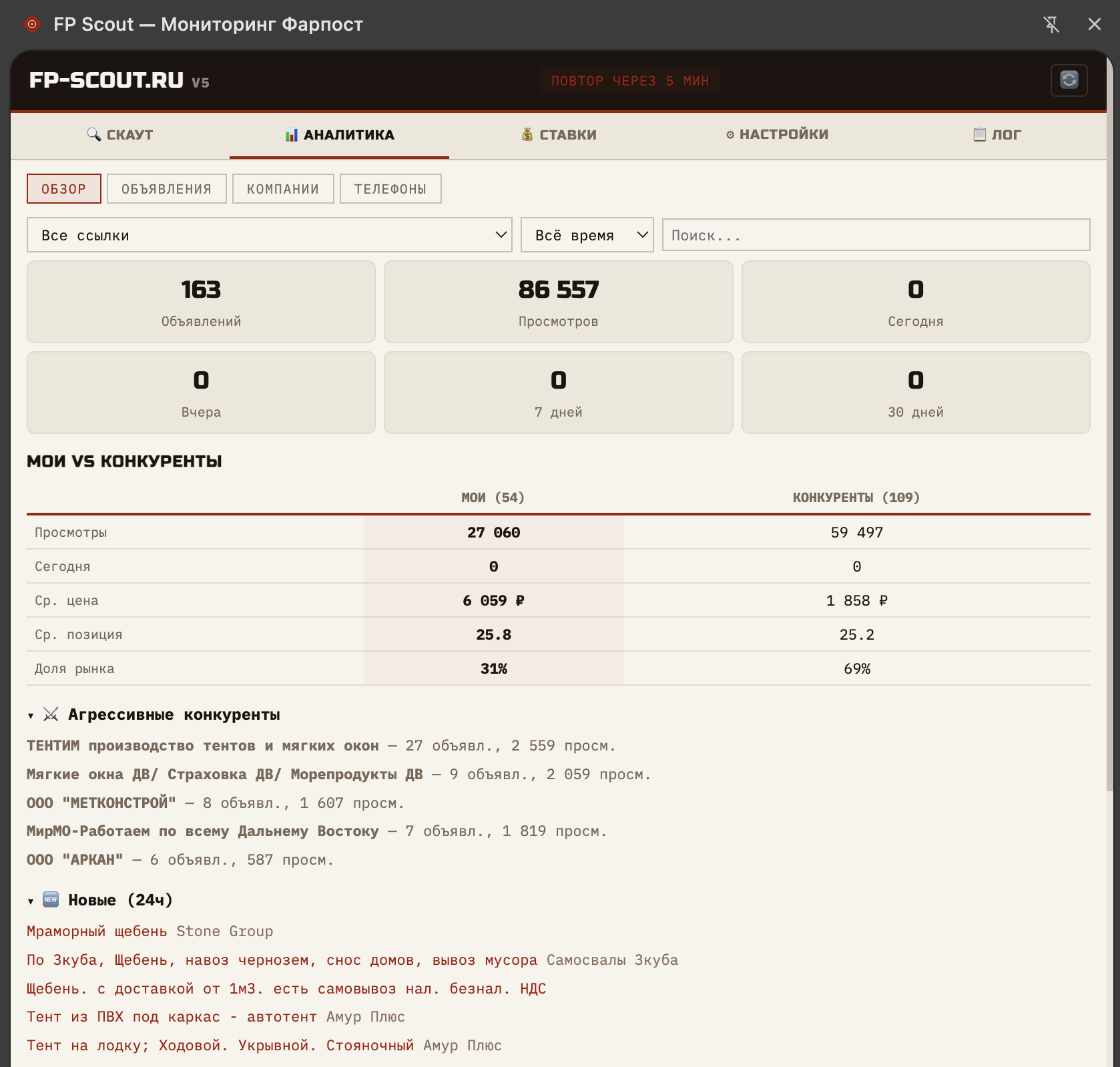Open the Мраморный щебень listing link
Screen dimensions: 1120x1067
[x=97, y=931]
